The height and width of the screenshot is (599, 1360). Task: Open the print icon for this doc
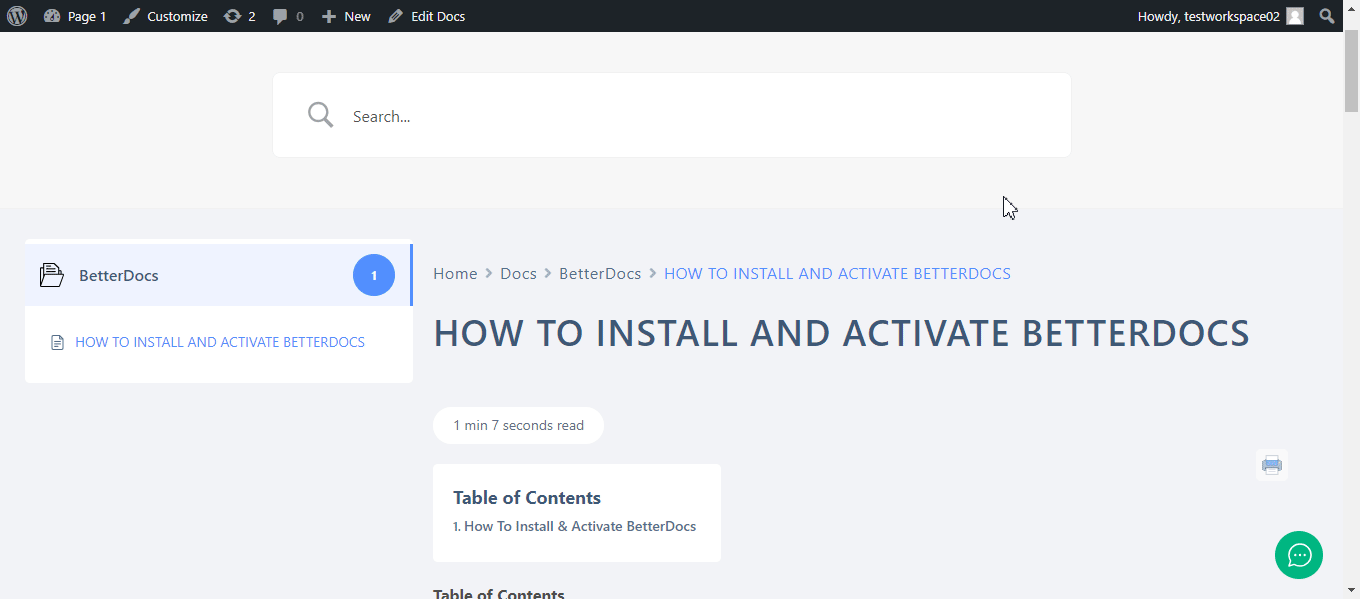(1271, 464)
